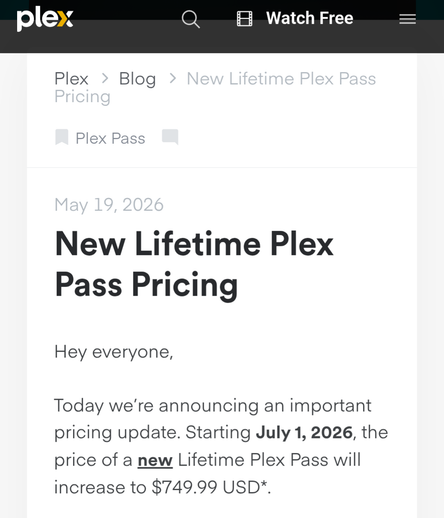
Task: Click the film strip icon
Action: tap(244, 18)
